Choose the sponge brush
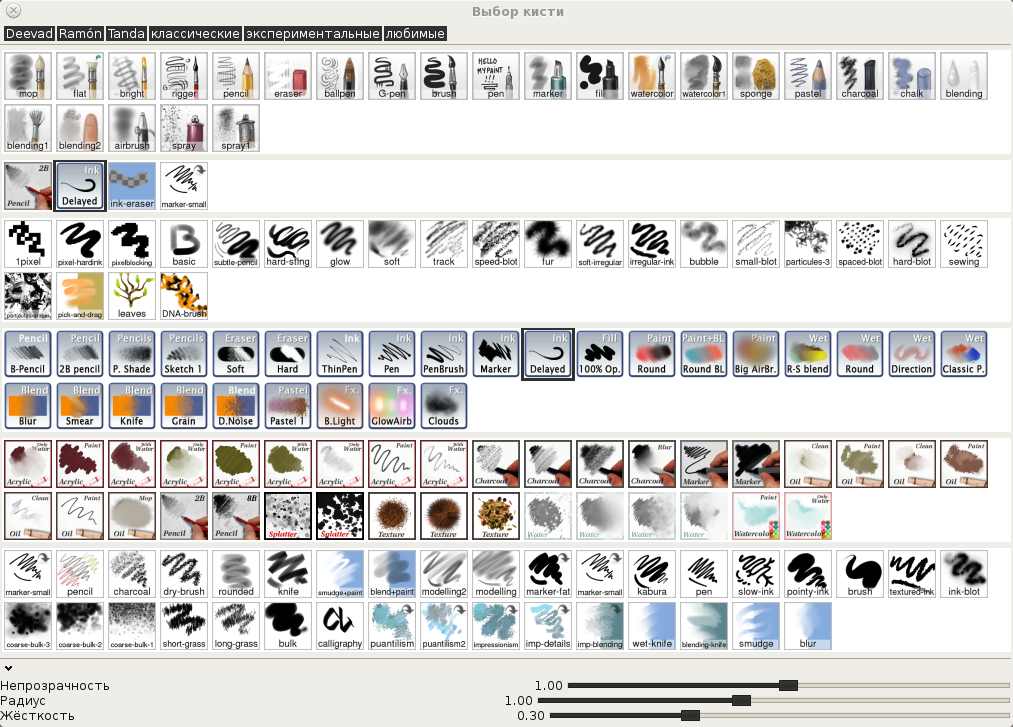Image resolution: width=1013 pixels, height=727 pixels. [756, 76]
